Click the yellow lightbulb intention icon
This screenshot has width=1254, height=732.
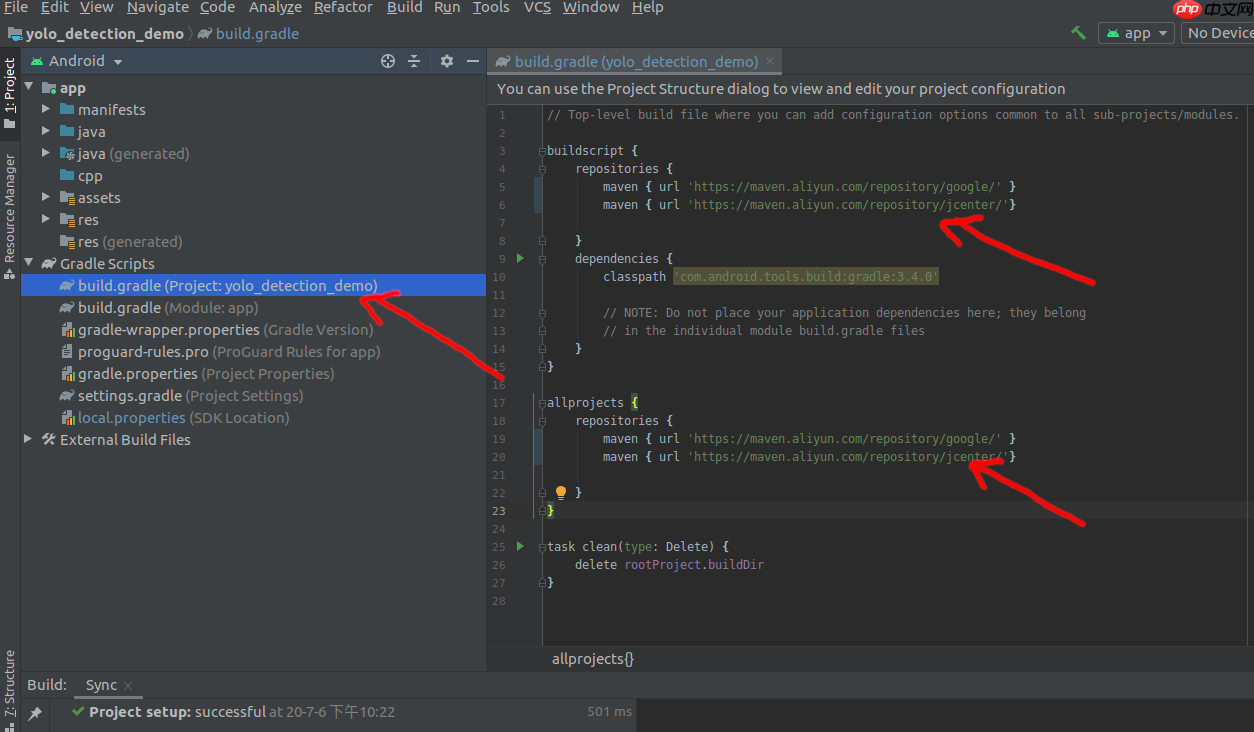(x=561, y=492)
